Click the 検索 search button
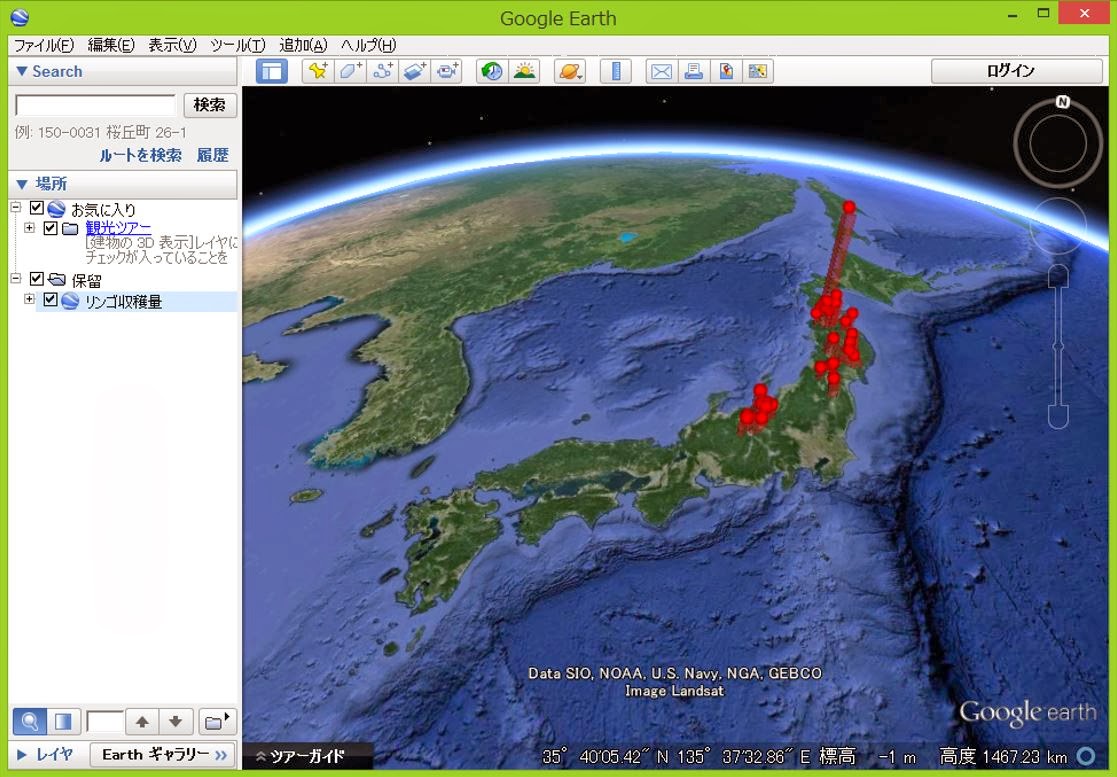Image resolution: width=1117 pixels, height=777 pixels. (209, 105)
